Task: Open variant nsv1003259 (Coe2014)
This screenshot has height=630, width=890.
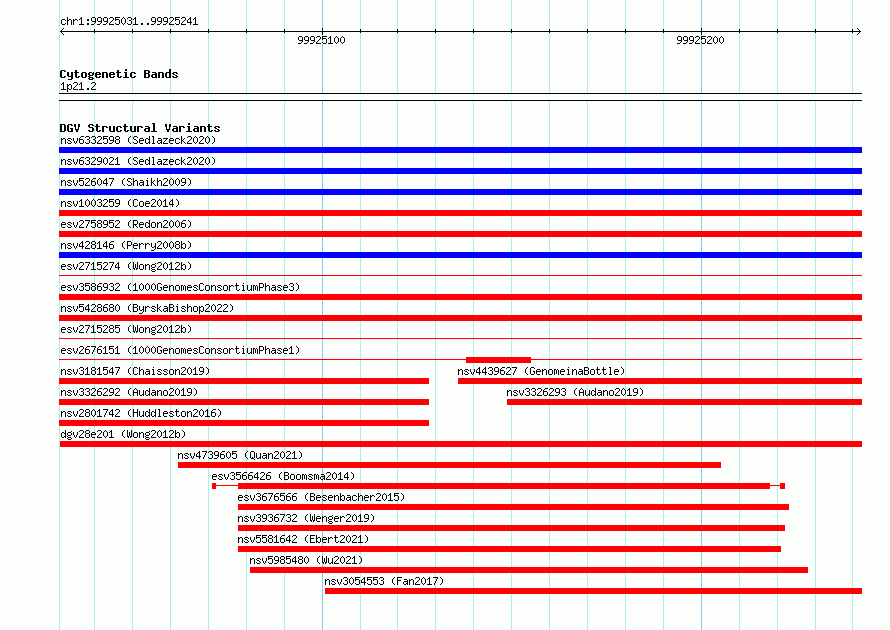Action: [120, 203]
